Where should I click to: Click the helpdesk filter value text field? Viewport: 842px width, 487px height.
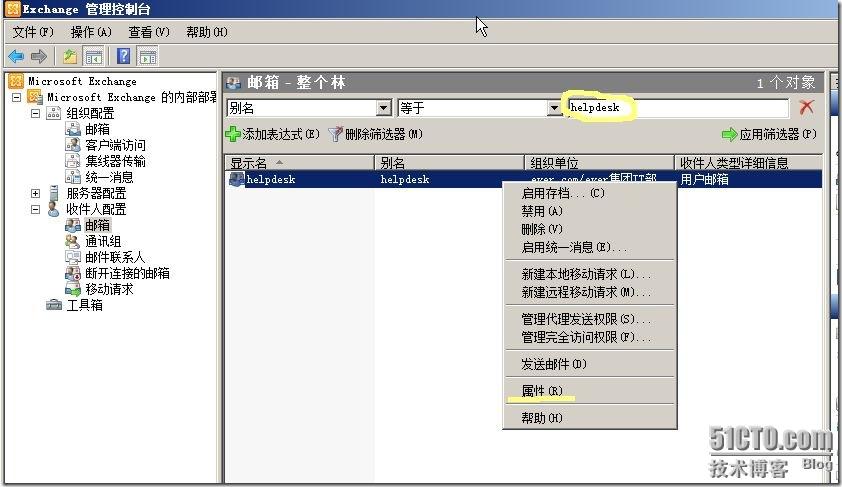click(x=678, y=108)
